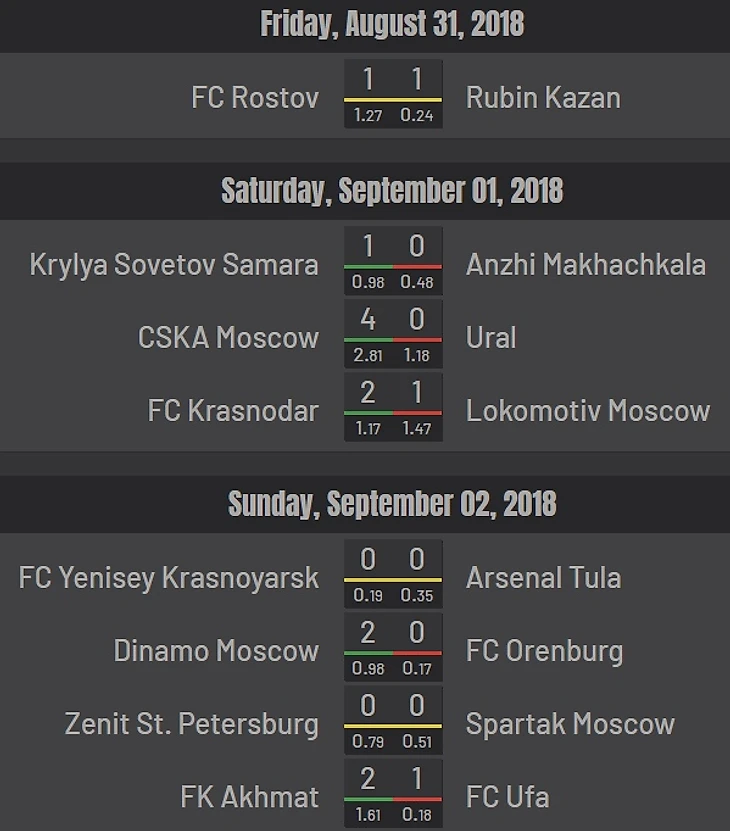The image size is (730, 831).
Task: Open the Rubin Kazan team link
Action: pos(543,98)
